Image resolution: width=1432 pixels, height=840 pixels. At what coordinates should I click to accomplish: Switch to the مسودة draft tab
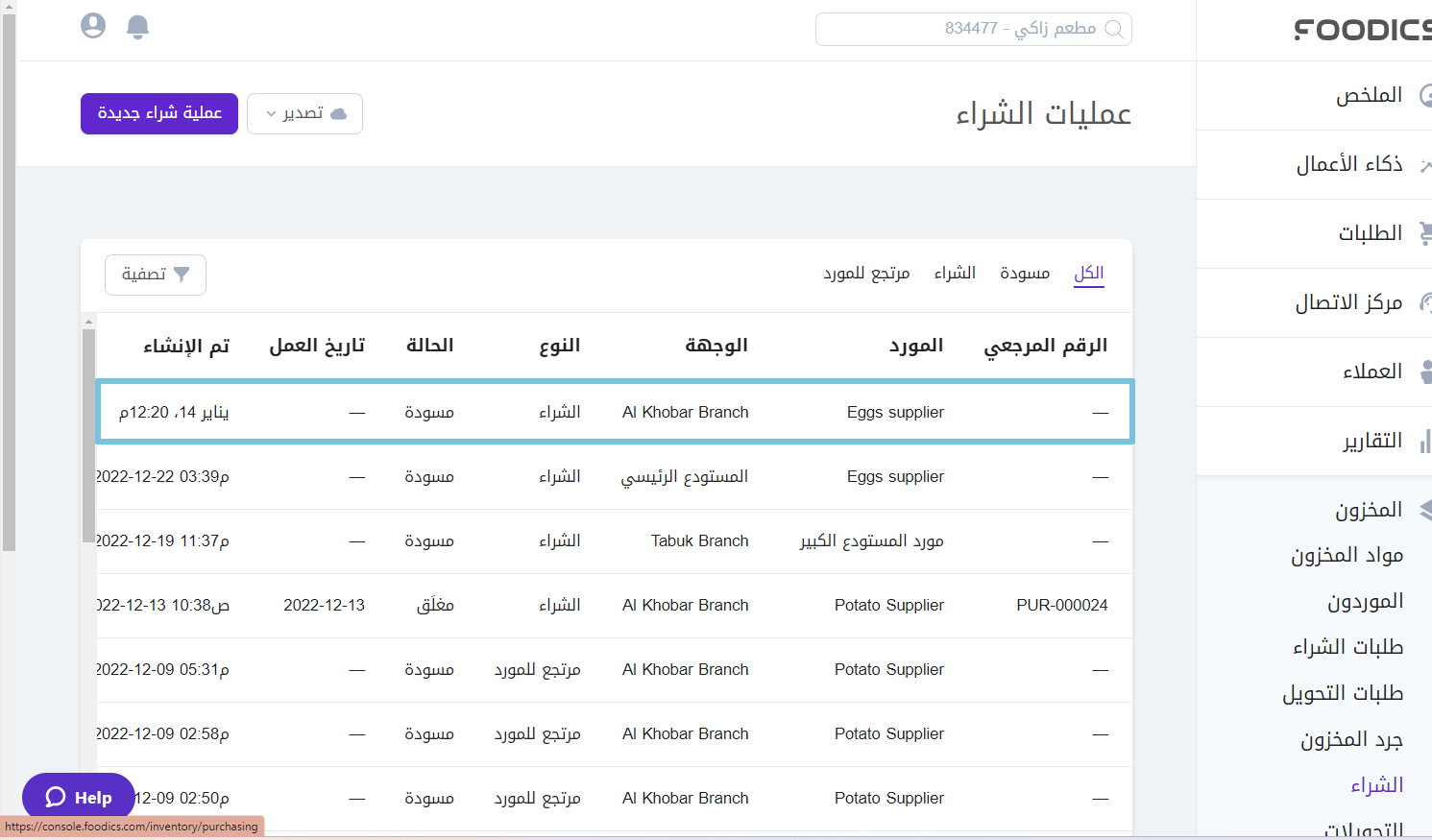pos(1024,274)
